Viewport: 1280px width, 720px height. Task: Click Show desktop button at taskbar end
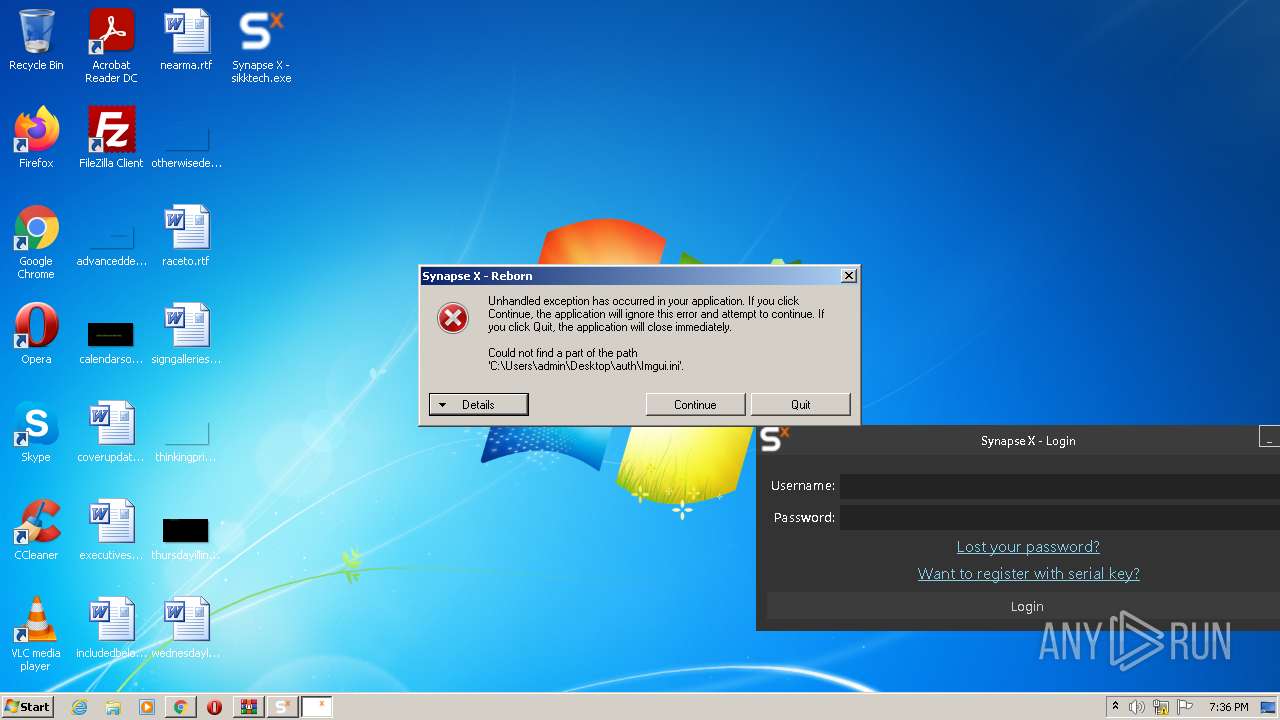[x=1269, y=707]
